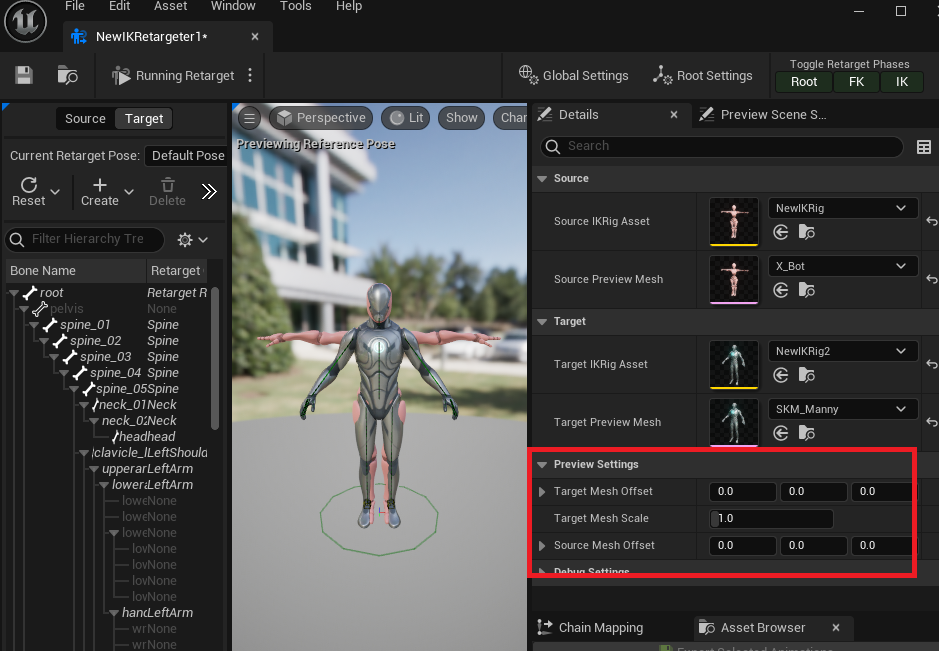Toggle the Root retarget phase
The width and height of the screenshot is (939, 651).
tap(804, 82)
